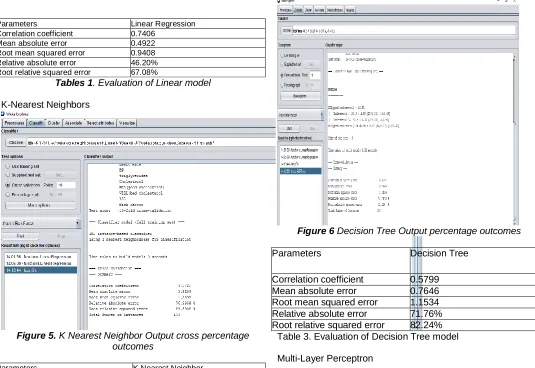This screenshot has width=535, height=368.
Task: Click the Start button in the Decision Tree window
Action: click(x=289, y=129)
